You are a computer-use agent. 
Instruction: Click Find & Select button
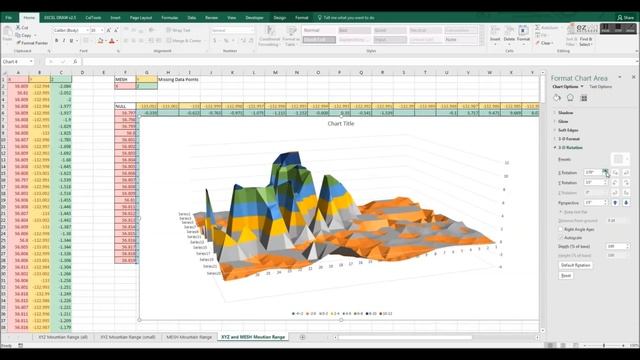pos(586,42)
